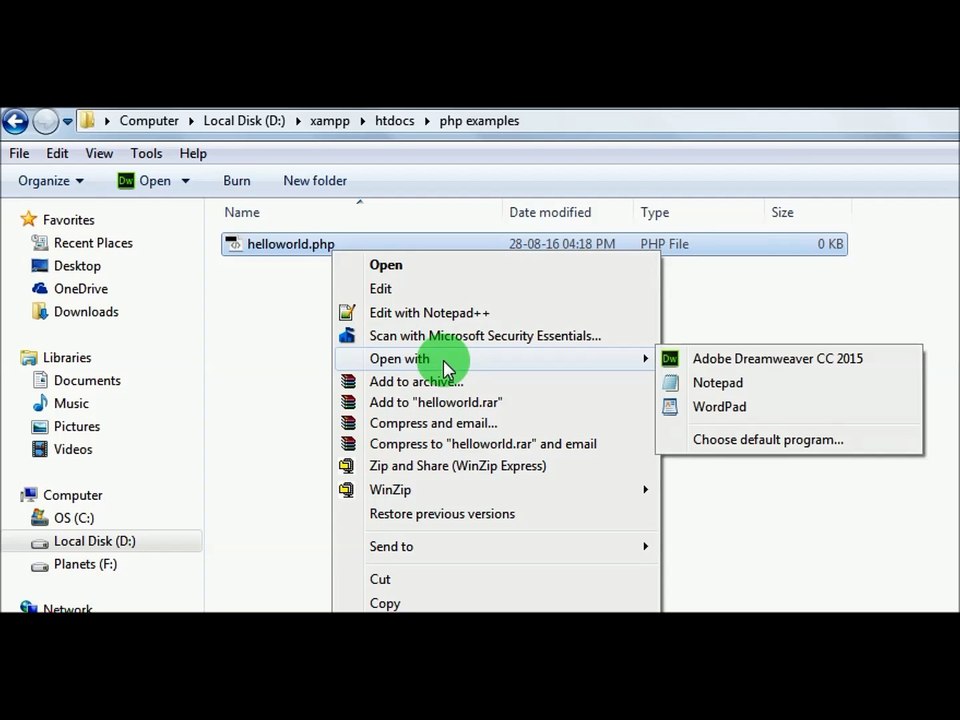The image size is (960, 720).
Task: Open Recent Places in Favorites
Action: tap(93, 243)
